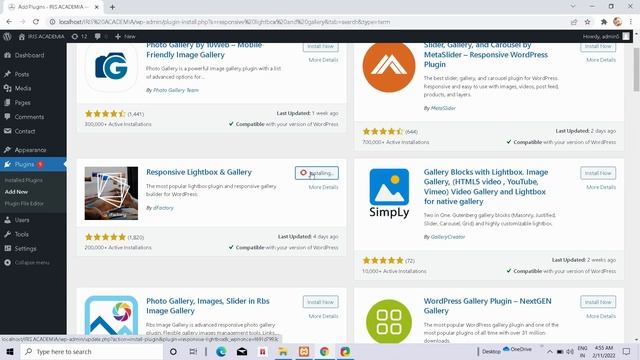Go to Dashboard in sidebar
This screenshot has height=360, width=640.
(29, 55)
